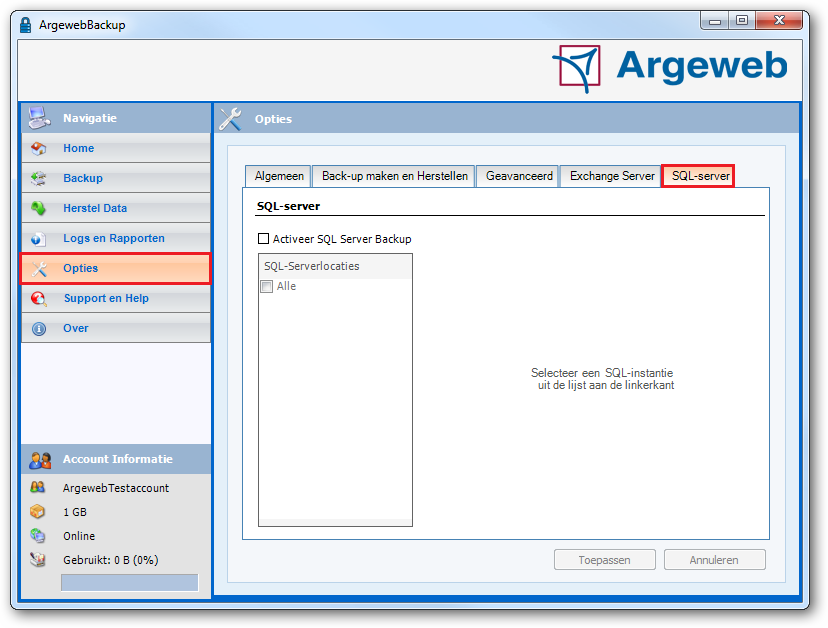828x628 pixels.
Task: Click the Backup icon in sidebar
Action: click(39, 179)
